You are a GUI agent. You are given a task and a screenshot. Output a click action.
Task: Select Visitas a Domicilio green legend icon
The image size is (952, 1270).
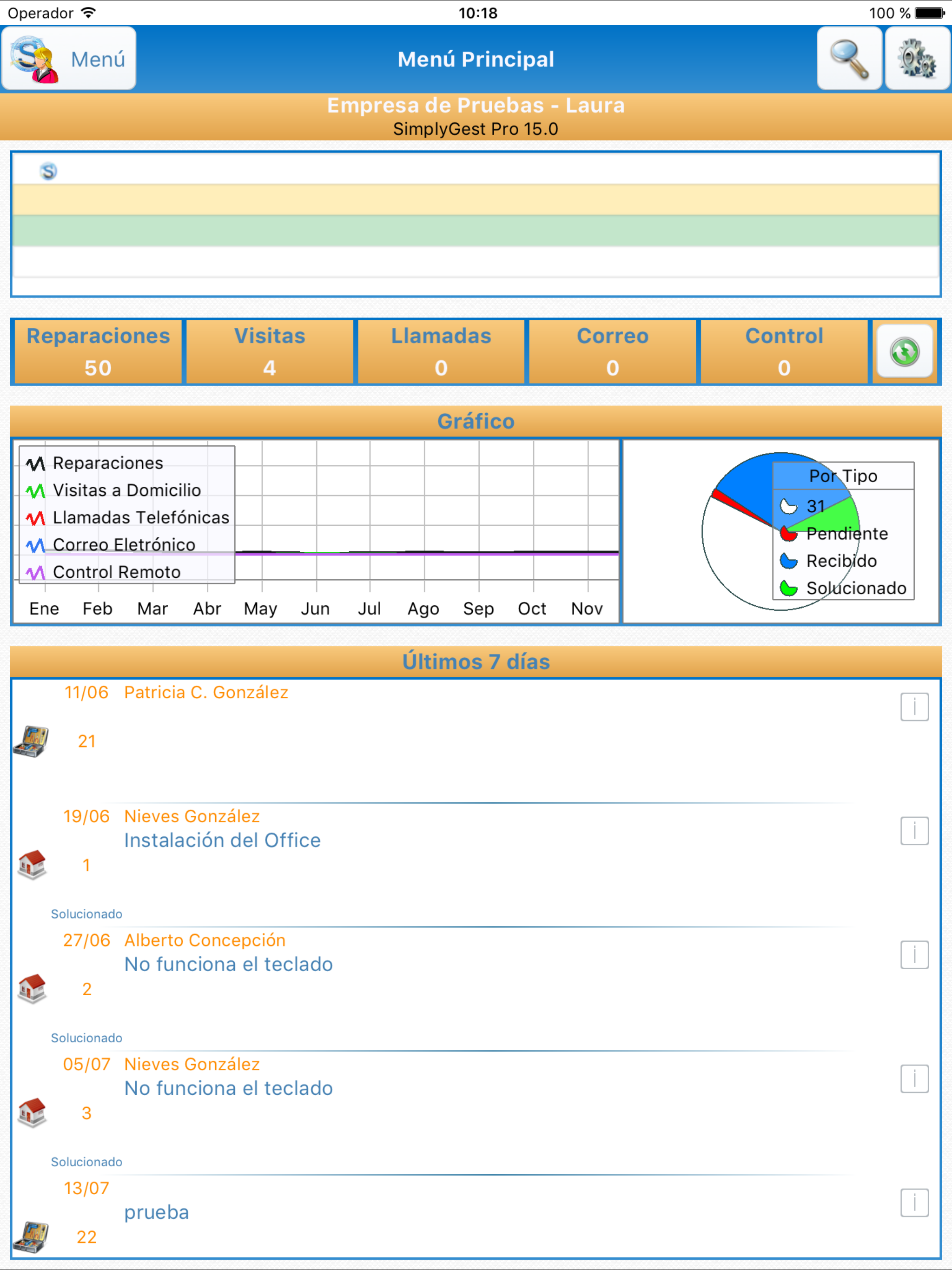coord(36,490)
